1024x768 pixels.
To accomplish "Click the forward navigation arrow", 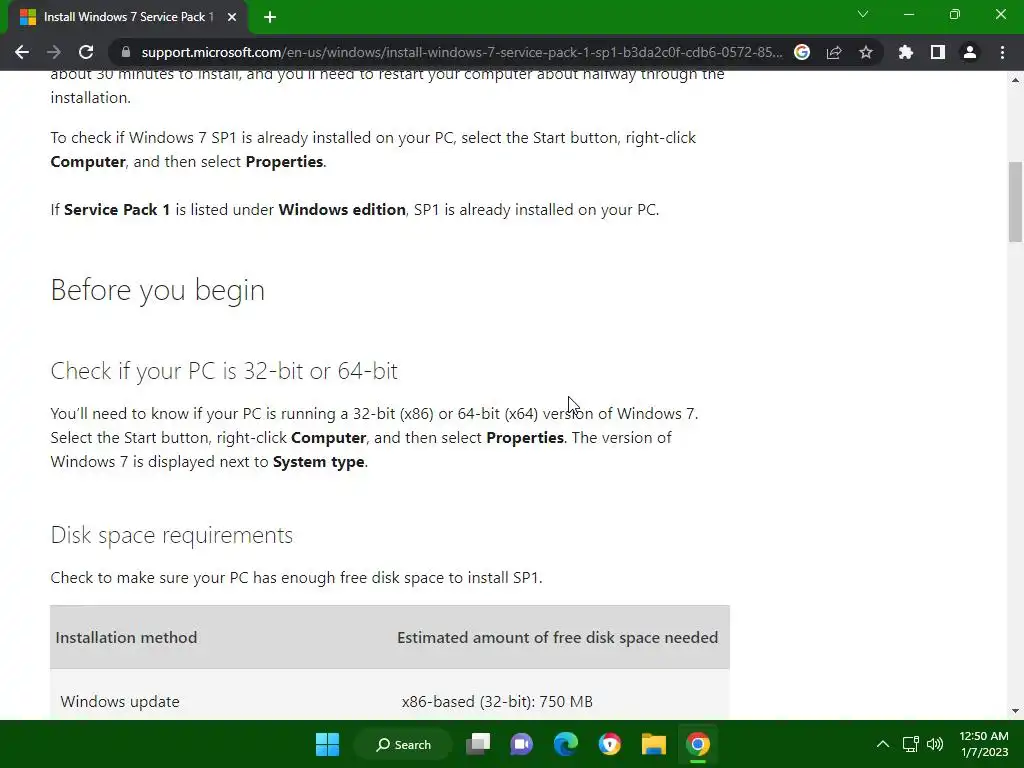I will tap(54, 52).
